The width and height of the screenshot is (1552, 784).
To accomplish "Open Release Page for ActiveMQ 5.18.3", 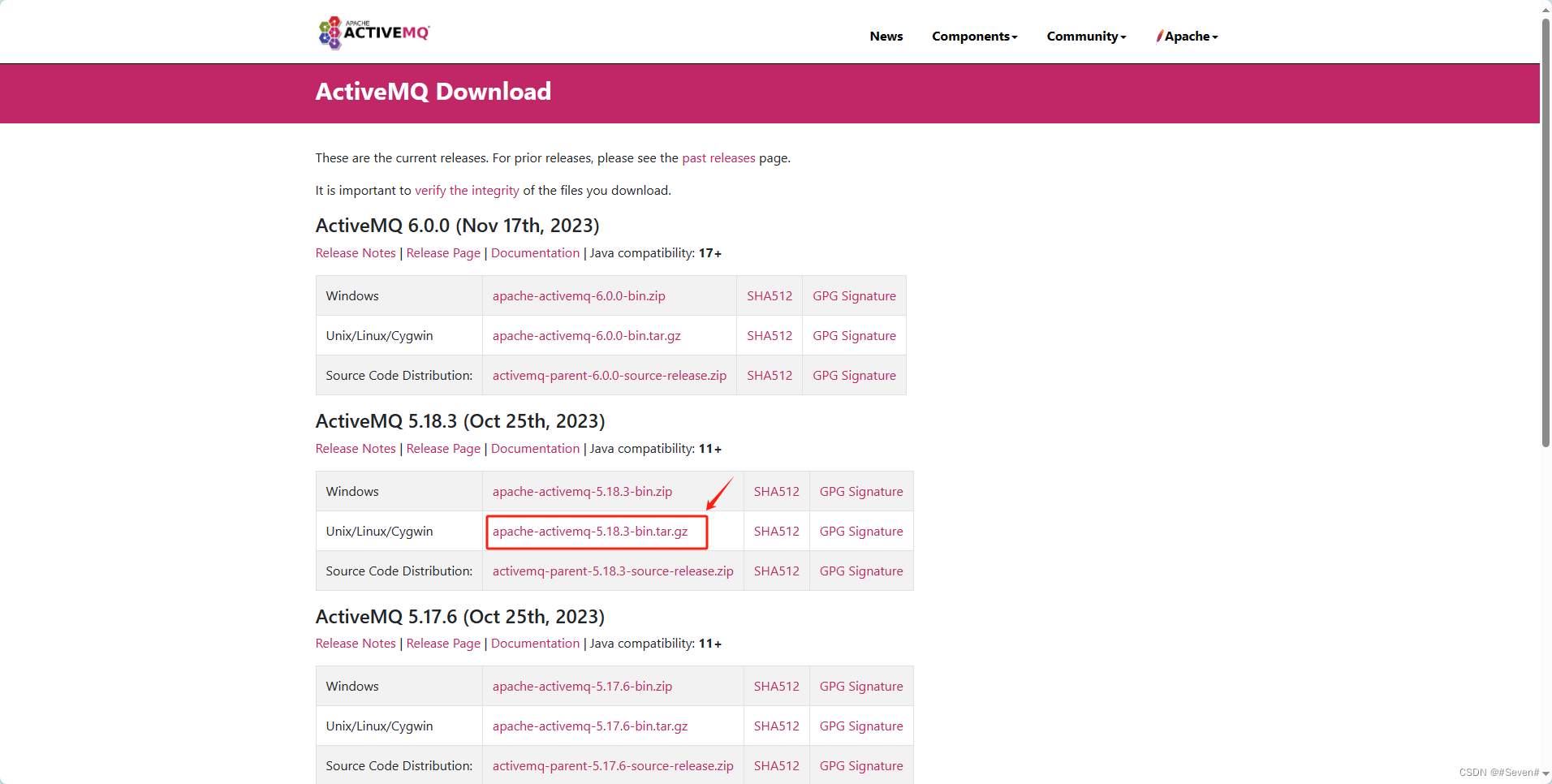I will (x=443, y=449).
